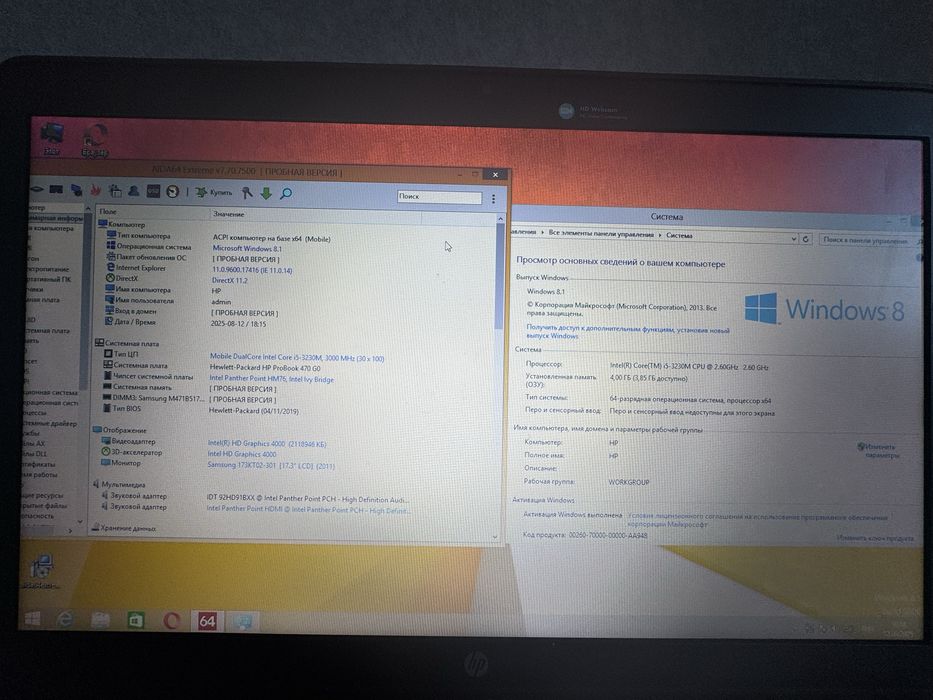Image resolution: width=933 pixels, height=700 pixels.
Task: Click the Все элементы панели управления breadcrumb
Action: (601, 234)
